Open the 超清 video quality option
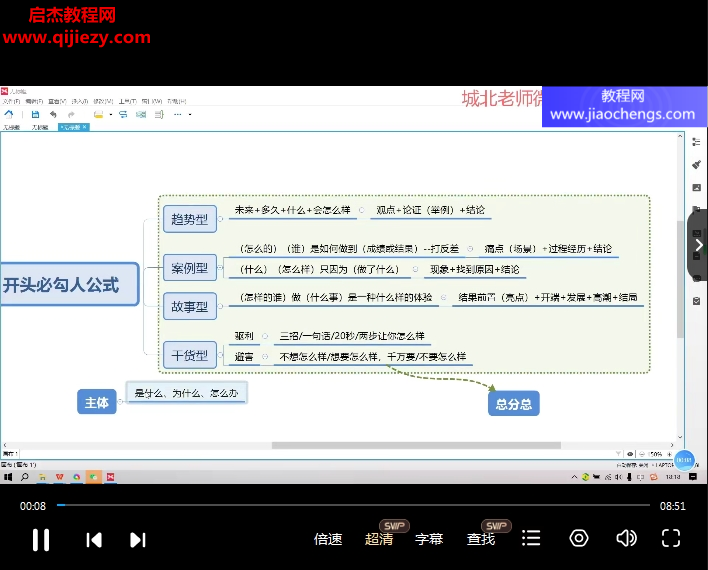 coord(379,539)
